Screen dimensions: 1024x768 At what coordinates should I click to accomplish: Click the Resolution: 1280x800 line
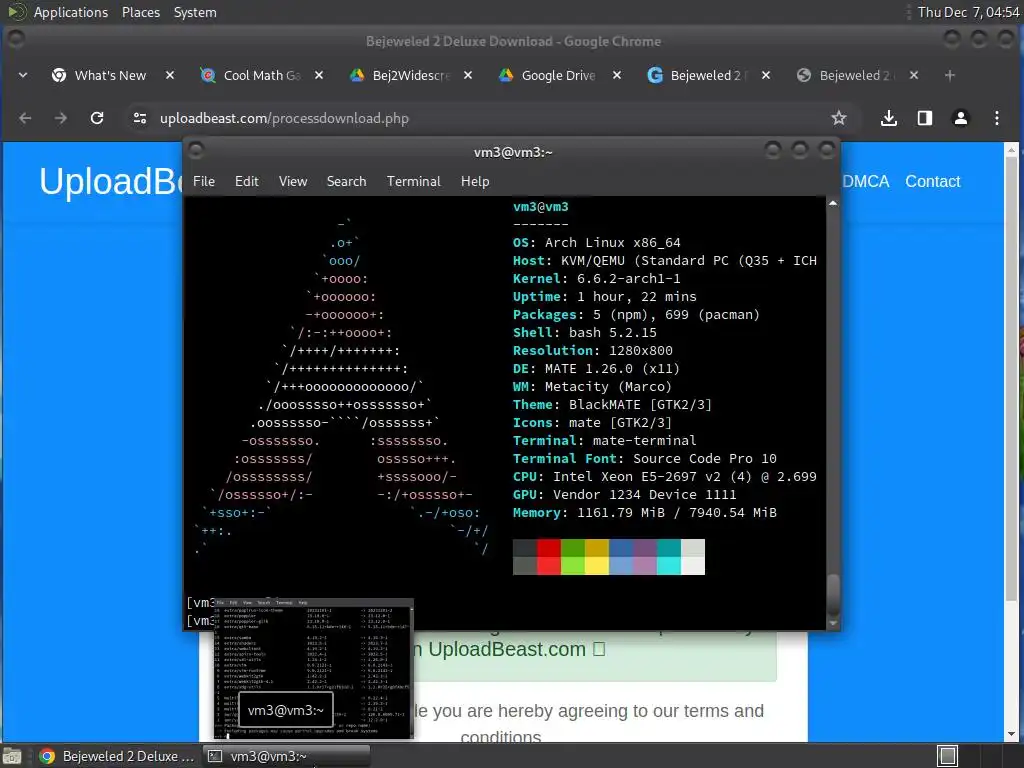pyautogui.click(x=592, y=351)
